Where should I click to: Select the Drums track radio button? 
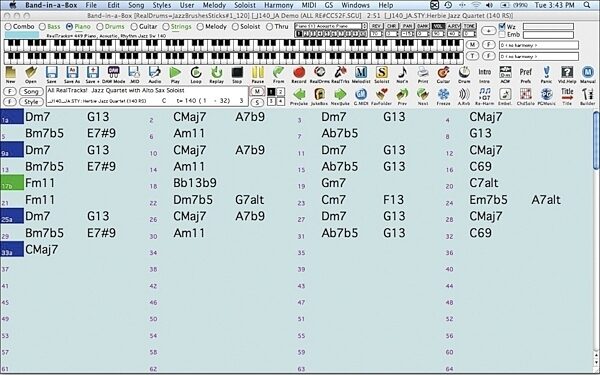point(100,27)
